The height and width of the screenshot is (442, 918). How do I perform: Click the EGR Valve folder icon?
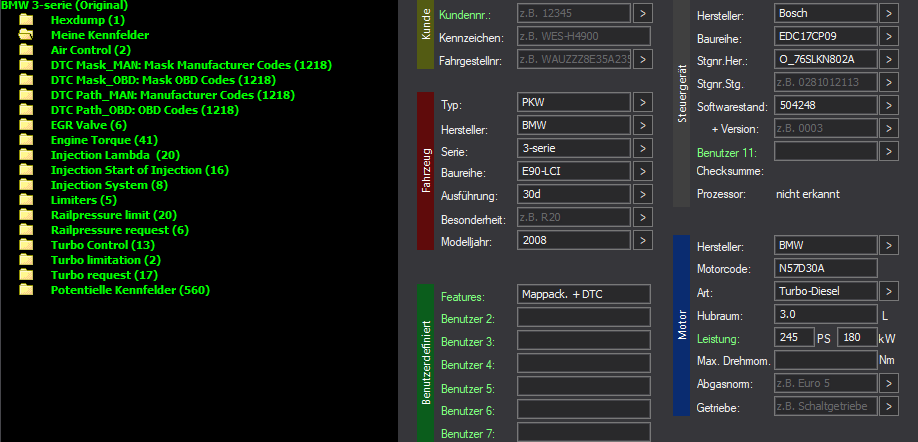[26, 125]
